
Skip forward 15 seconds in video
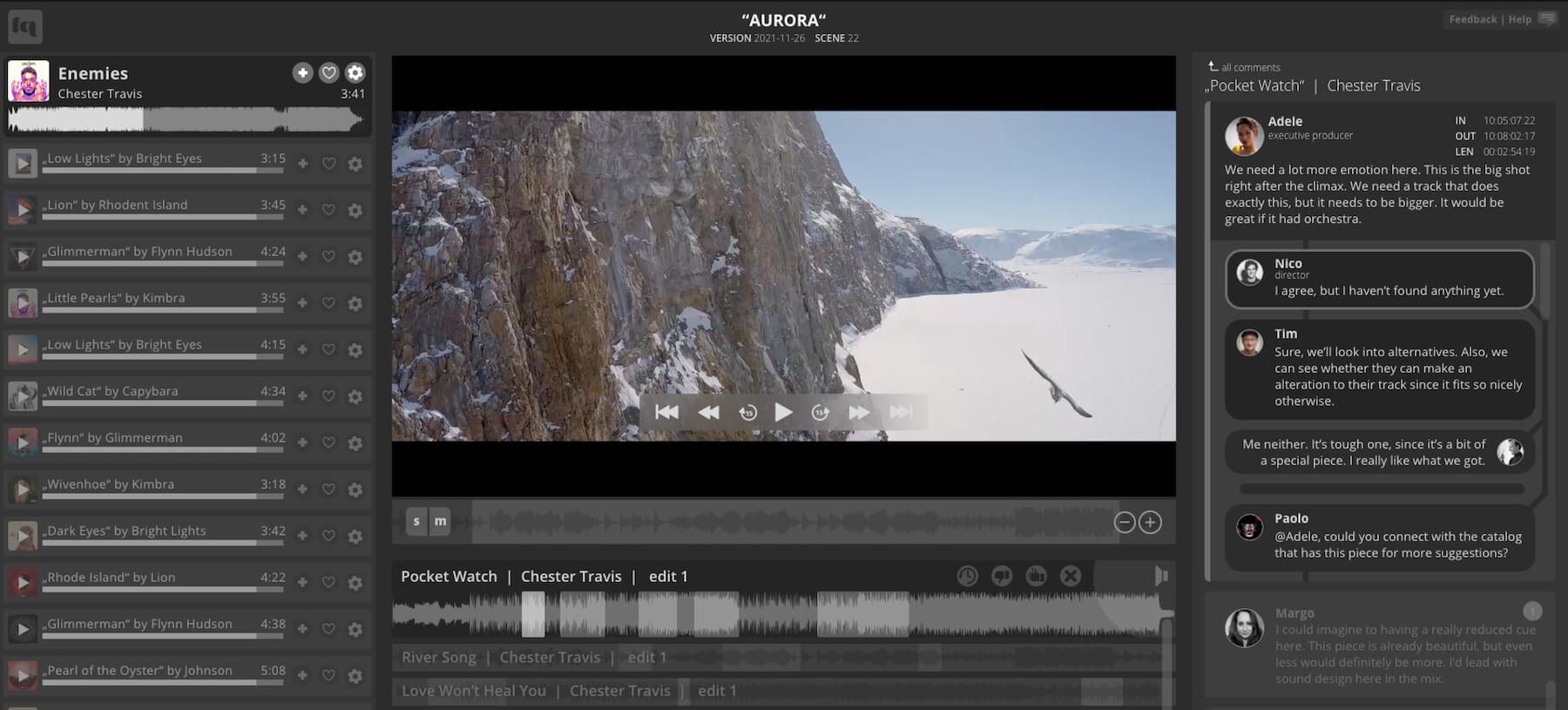[820, 413]
